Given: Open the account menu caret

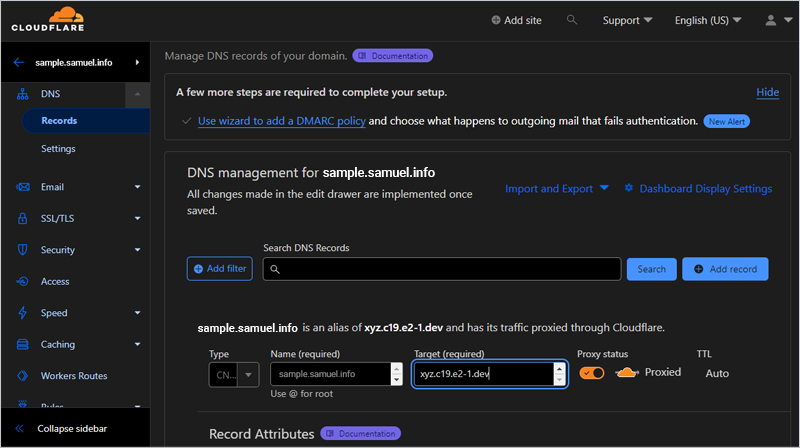Looking at the screenshot, I should click(788, 20).
